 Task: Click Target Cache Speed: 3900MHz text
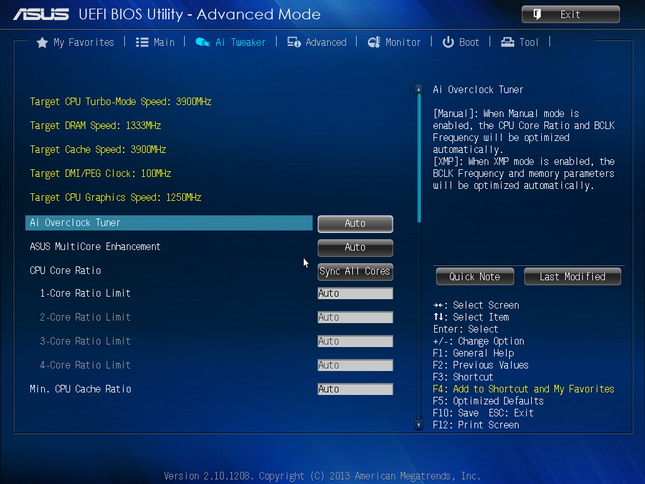(x=98, y=149)
